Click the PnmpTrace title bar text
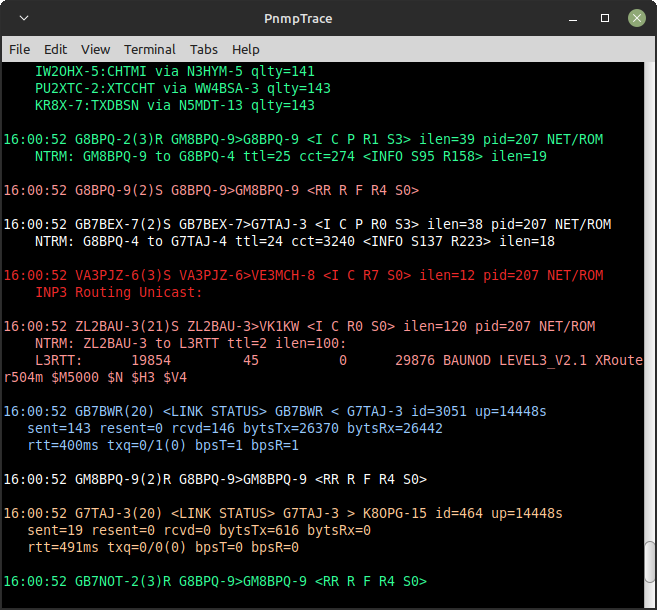This screenshot has width=657, height=610. click(327, 18)
